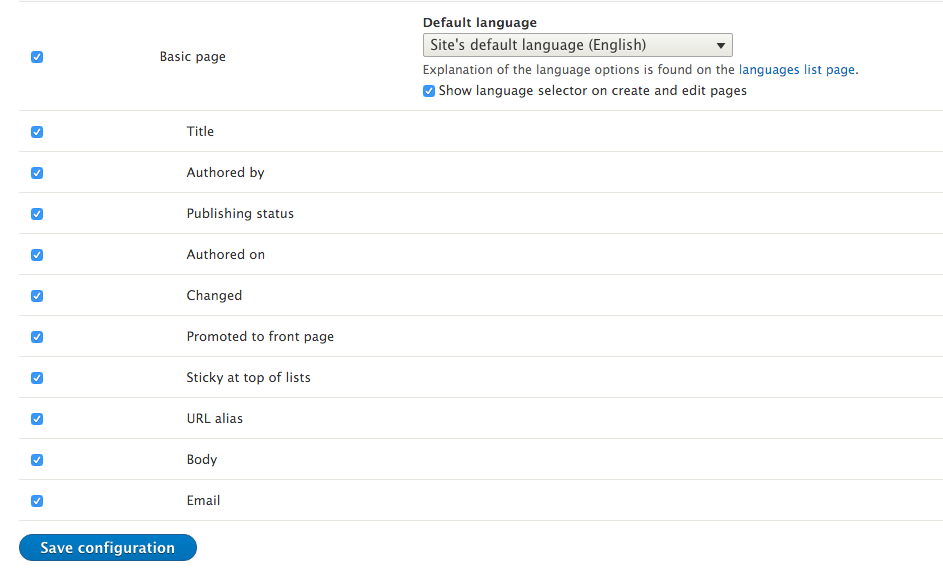
Task: Click the Save configuration button
Action: coord(108,548)
